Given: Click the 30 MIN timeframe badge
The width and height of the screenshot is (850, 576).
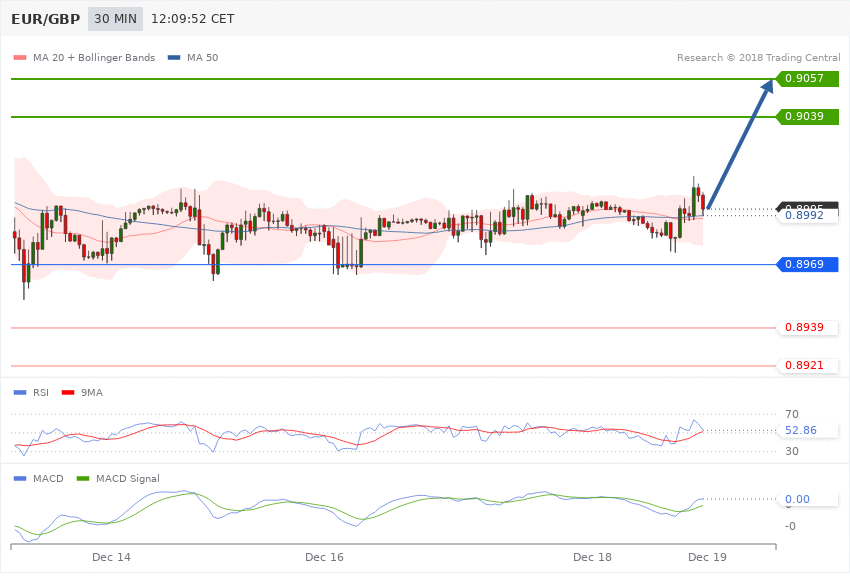Looking at the screenshot, I should coord(115,19).
